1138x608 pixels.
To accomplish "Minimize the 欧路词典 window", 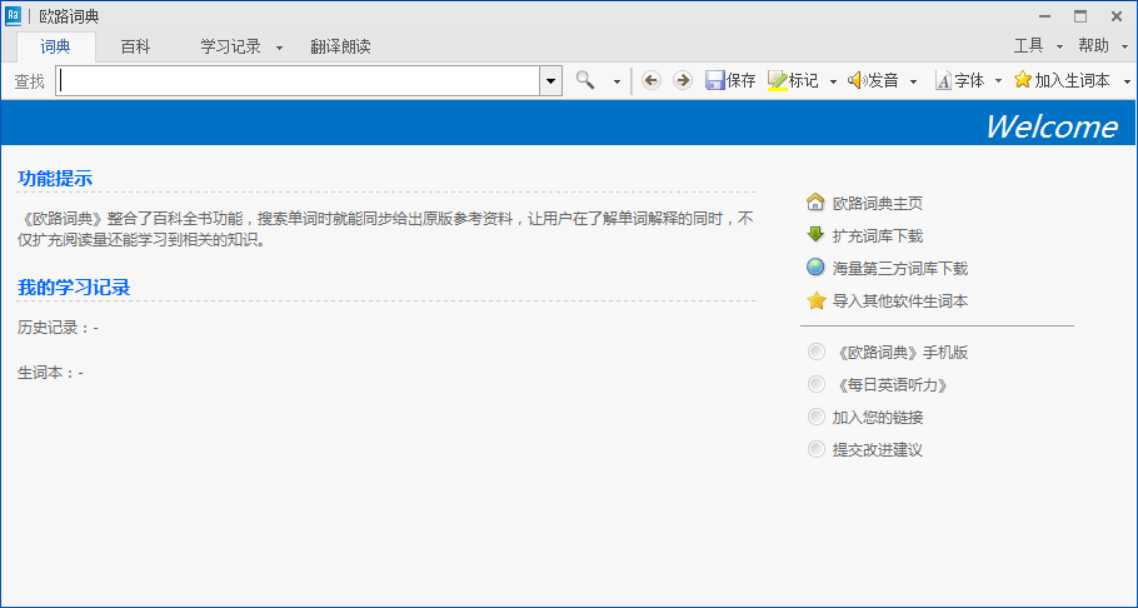I will click(x=1044, y=16).
